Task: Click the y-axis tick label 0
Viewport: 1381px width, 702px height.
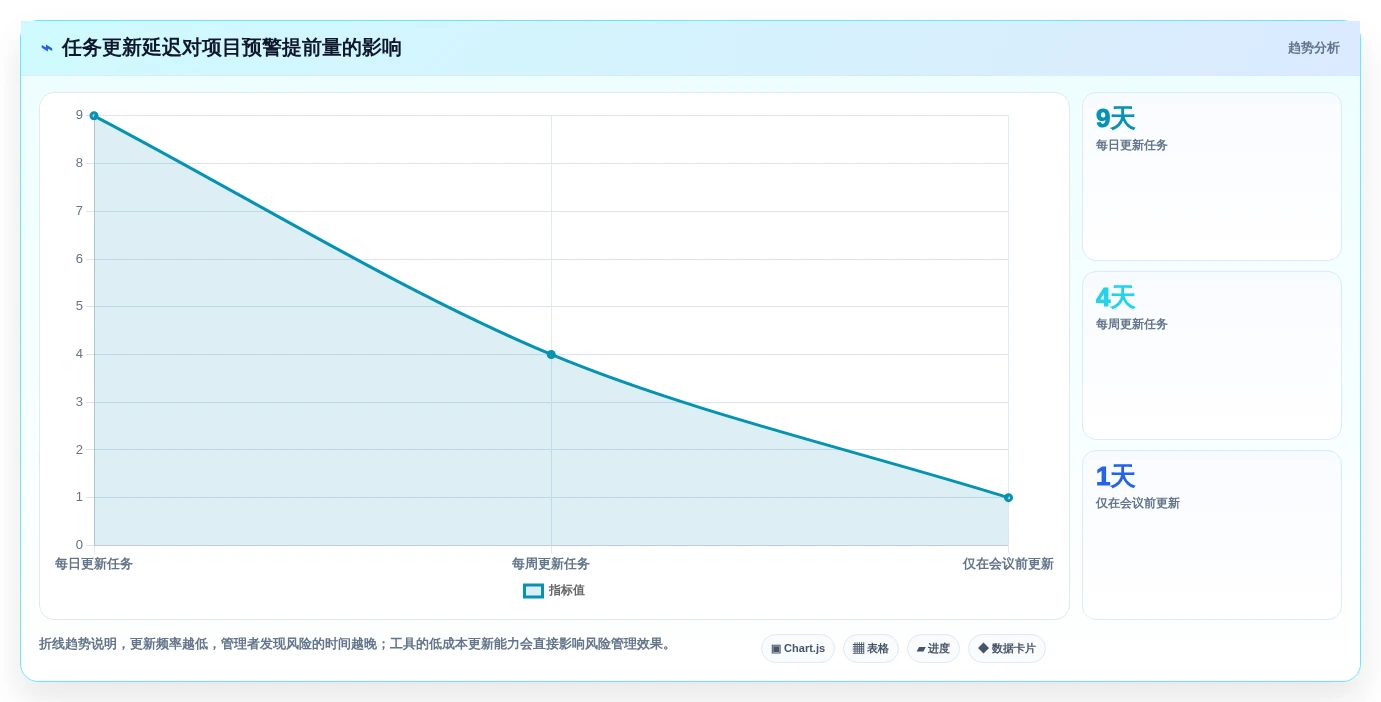Action: (x=79, y=545)
